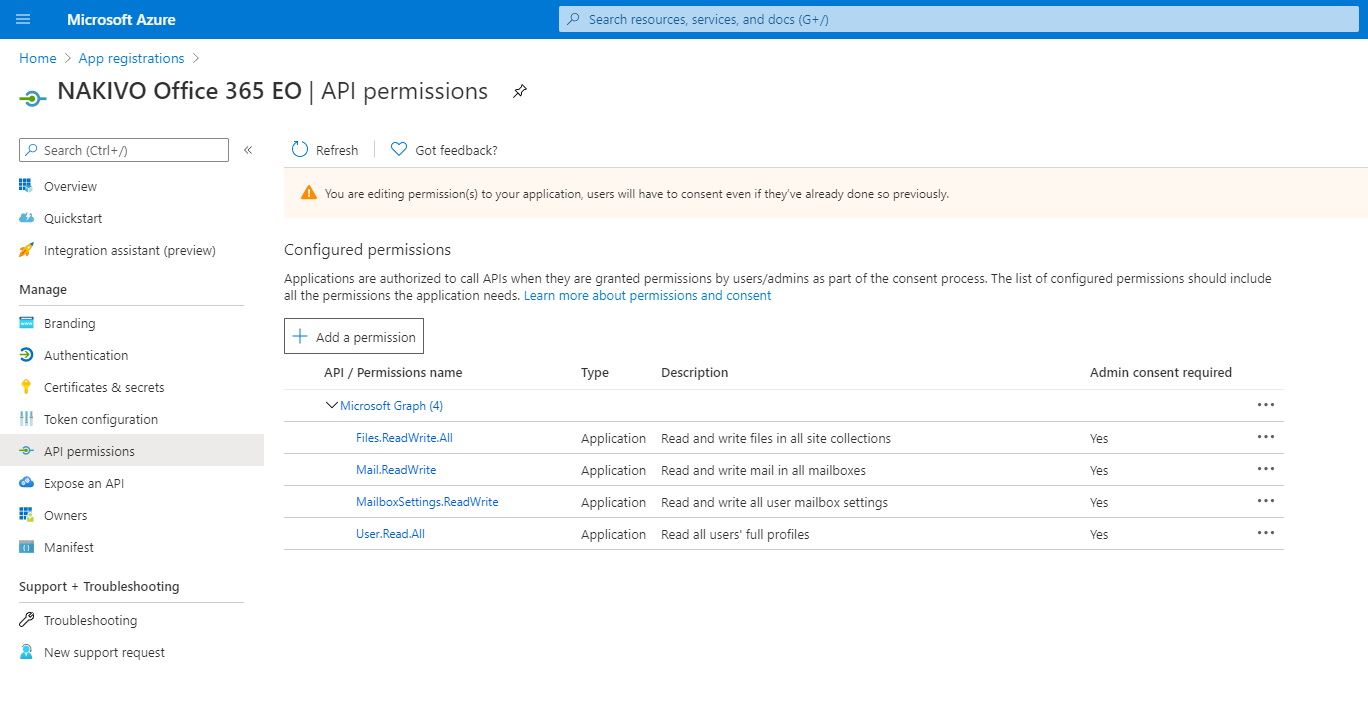This screenshot has width=1368, height=707.
Task: Open Overview from the sidebar
Action: [70, 186]
